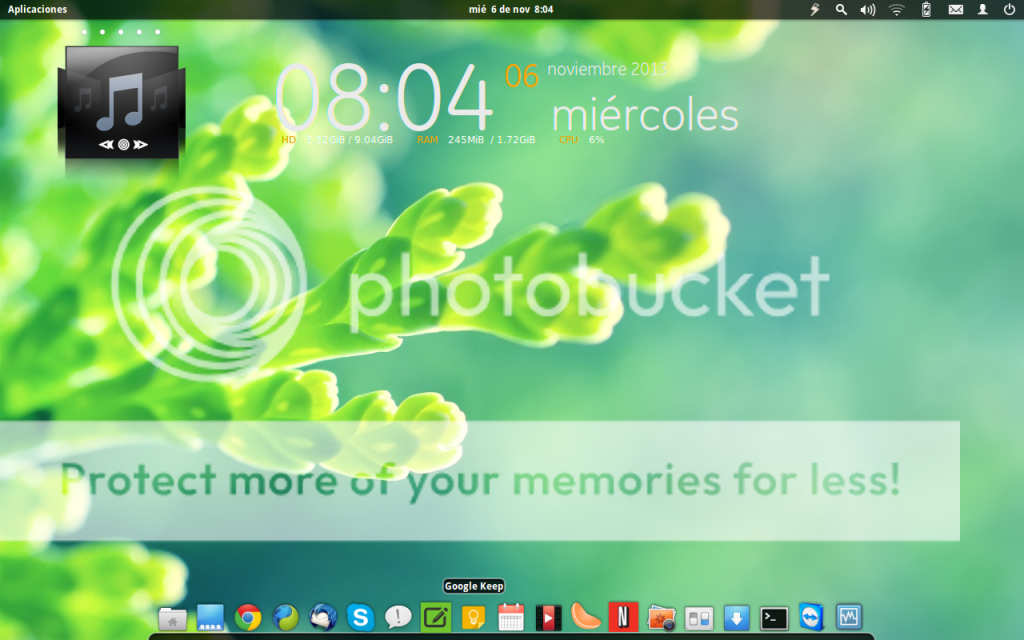Screen dimensions: 1024x640
Task: Open the search magnifier in top panel
Action: 841,9
